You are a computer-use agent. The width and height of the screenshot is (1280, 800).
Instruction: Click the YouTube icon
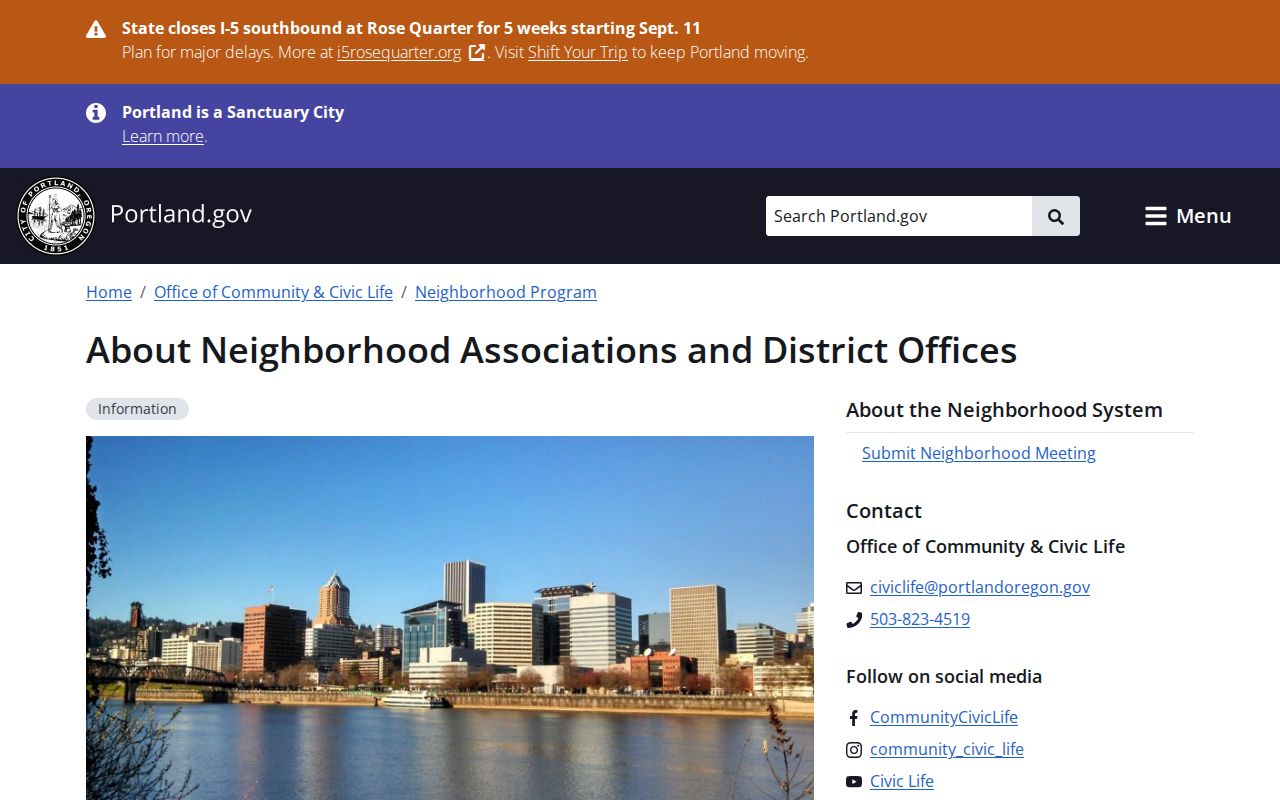(x=854, y=782)
